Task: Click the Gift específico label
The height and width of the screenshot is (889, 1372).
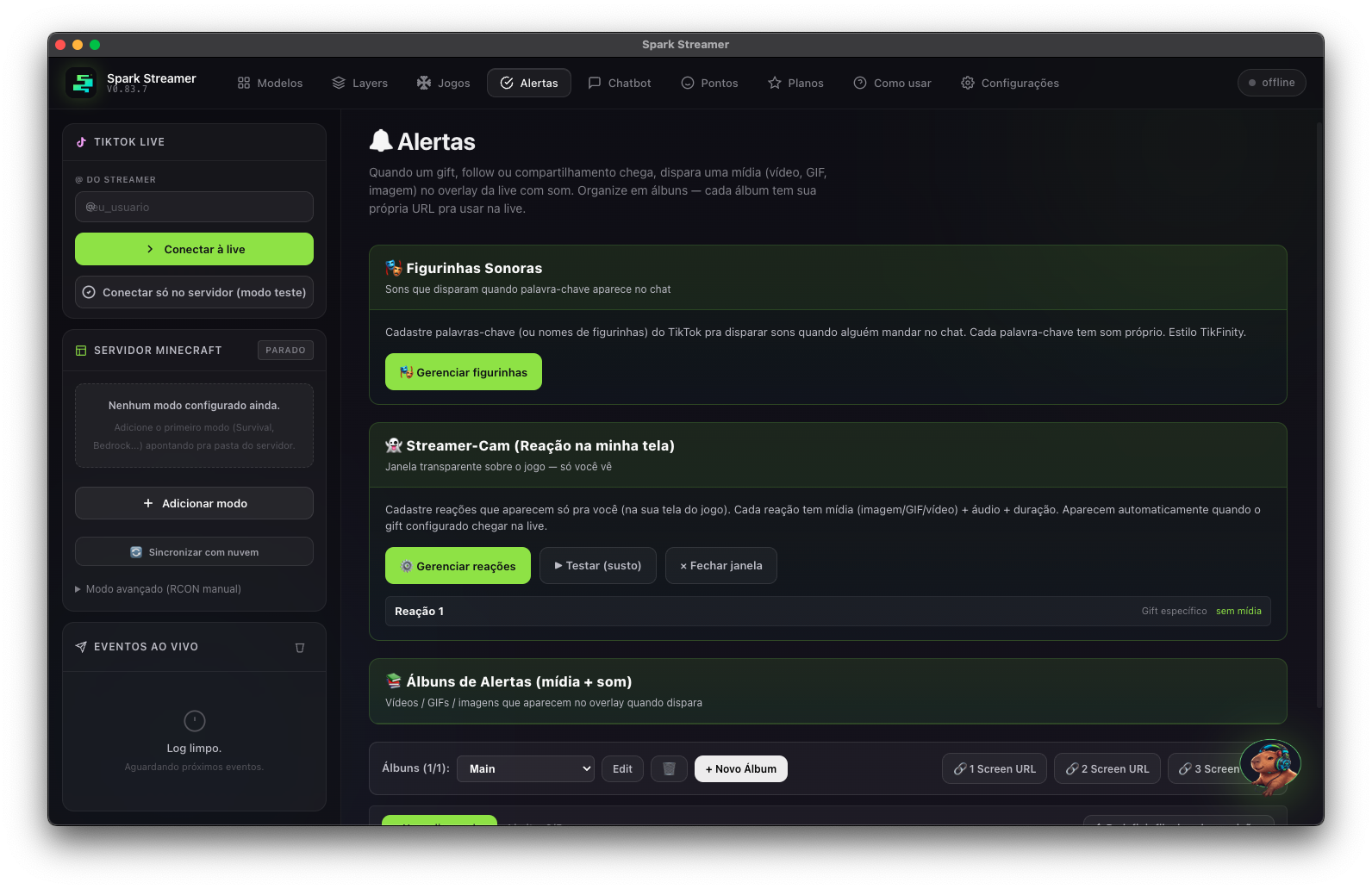Action: point(1174,612)
